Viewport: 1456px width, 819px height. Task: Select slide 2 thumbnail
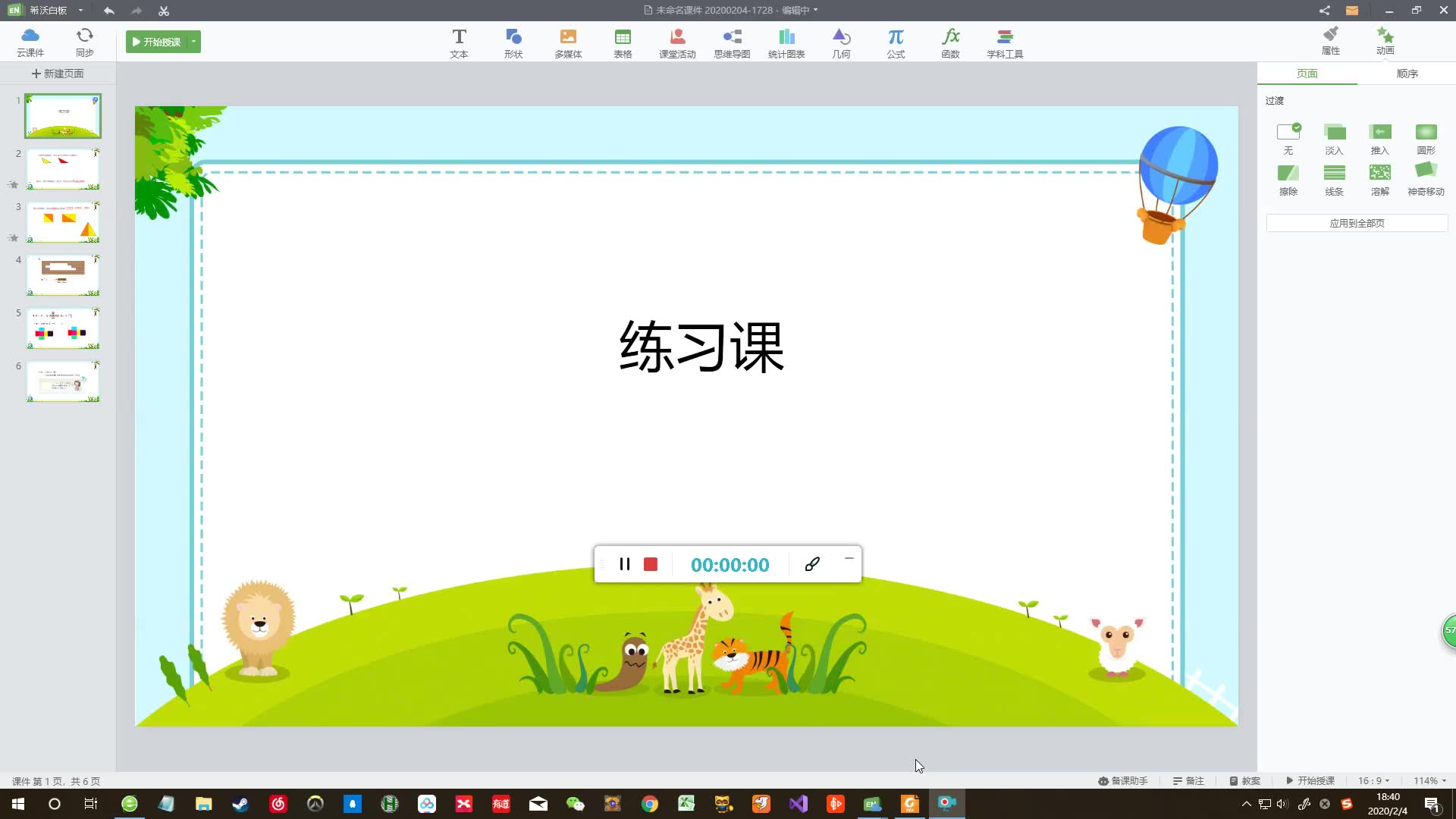pyautogui.click(x=63, y=168)
